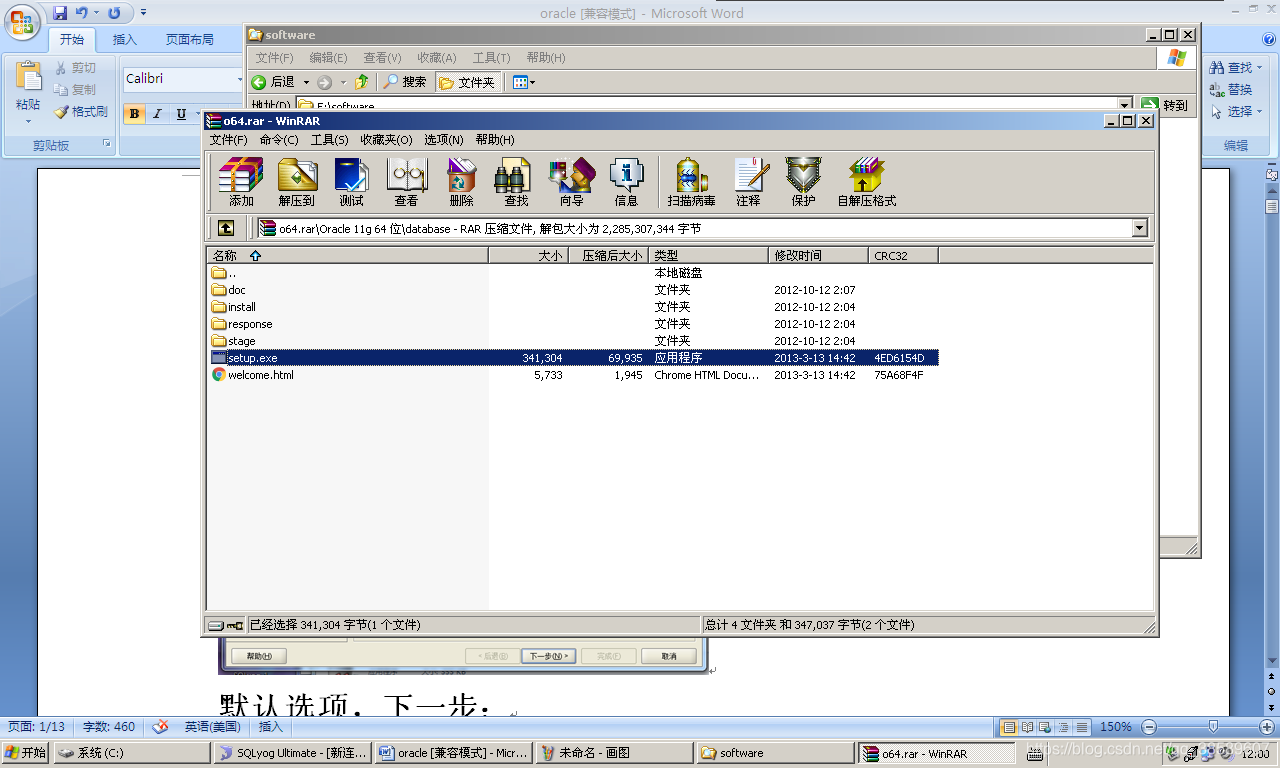Switch to Draft view in Word status bar

click(1081, 727)
